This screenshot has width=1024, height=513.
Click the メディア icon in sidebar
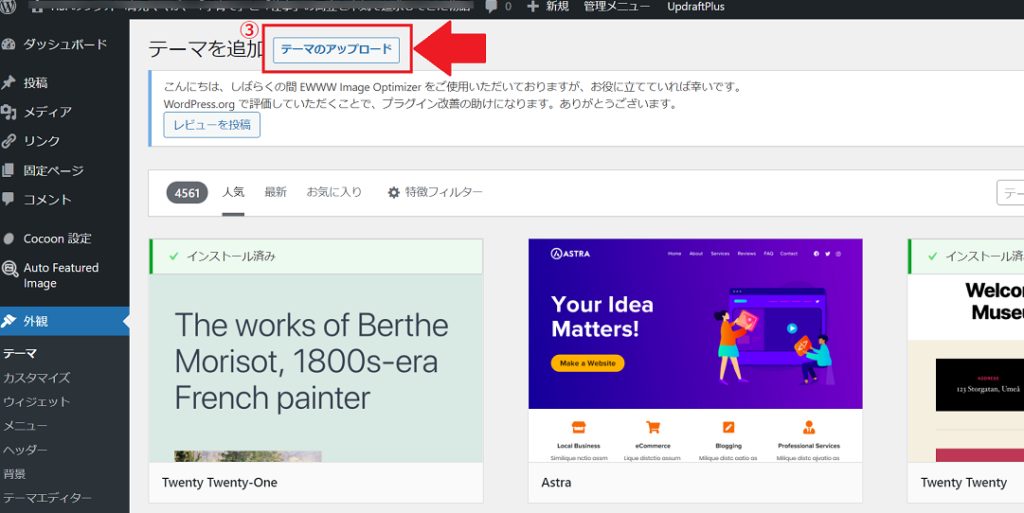pos(8,112)
